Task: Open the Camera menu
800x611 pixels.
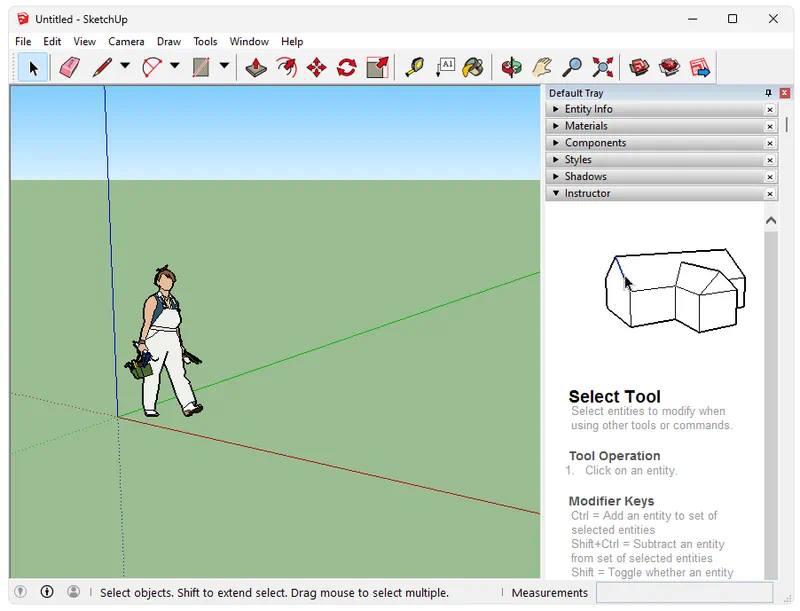Action: 126,41
